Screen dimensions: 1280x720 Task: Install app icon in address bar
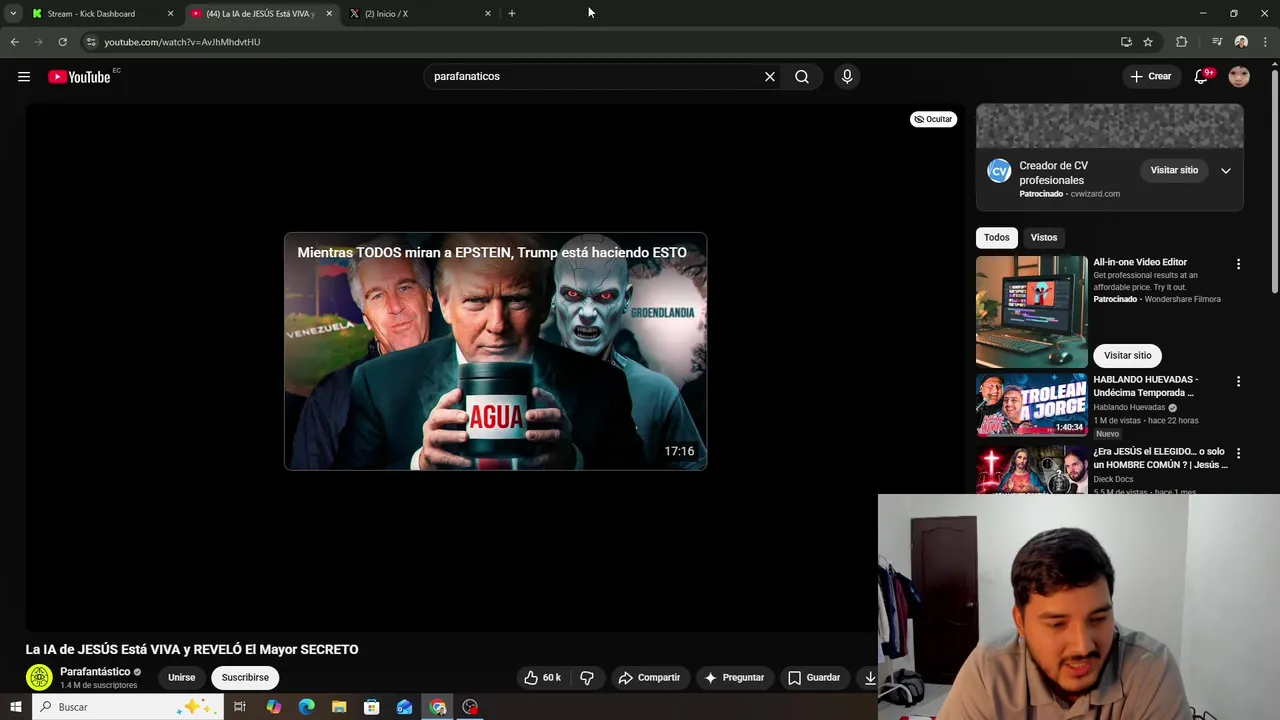point(1126,42)
